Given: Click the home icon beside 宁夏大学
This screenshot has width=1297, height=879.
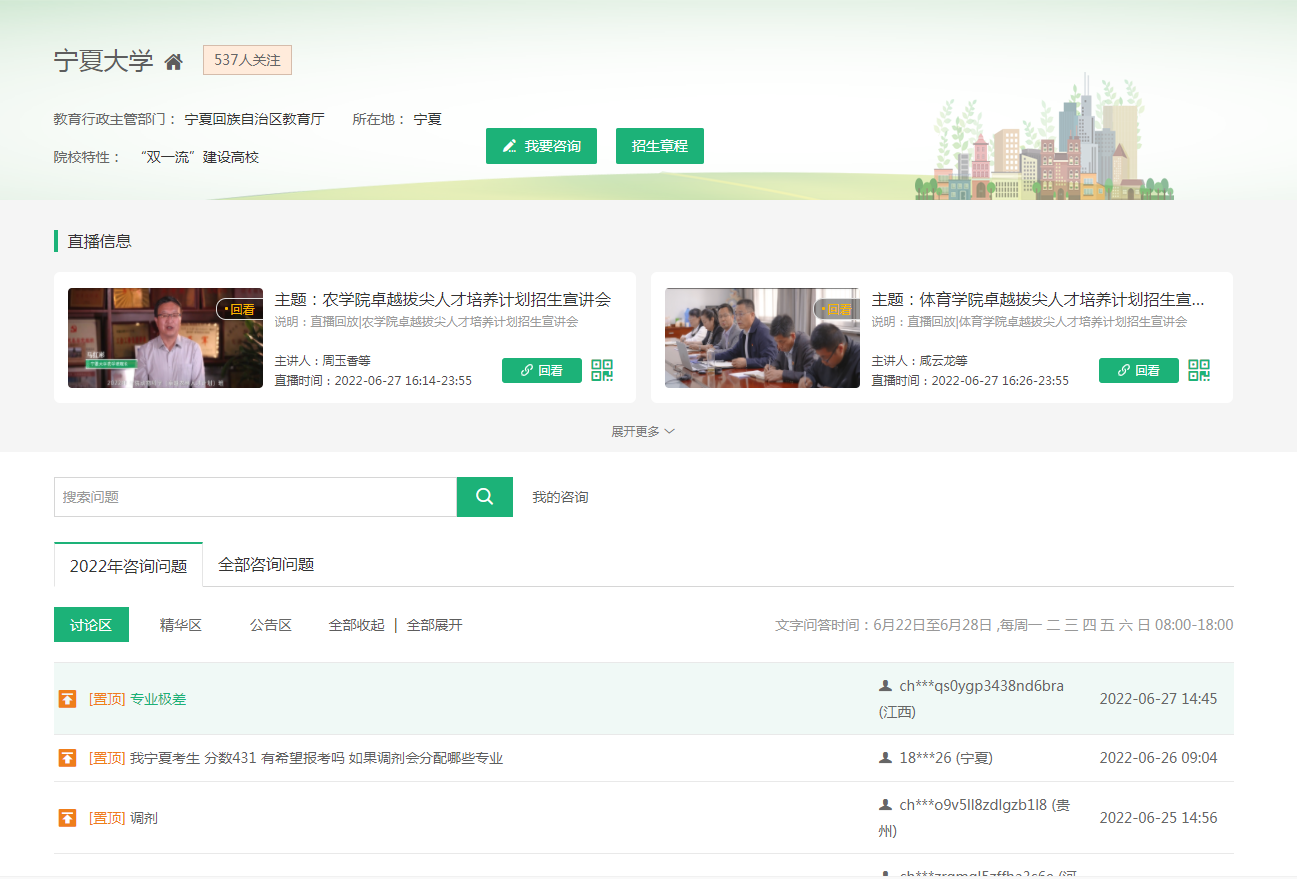Looking at the screenshot, I should coord(174,62).
